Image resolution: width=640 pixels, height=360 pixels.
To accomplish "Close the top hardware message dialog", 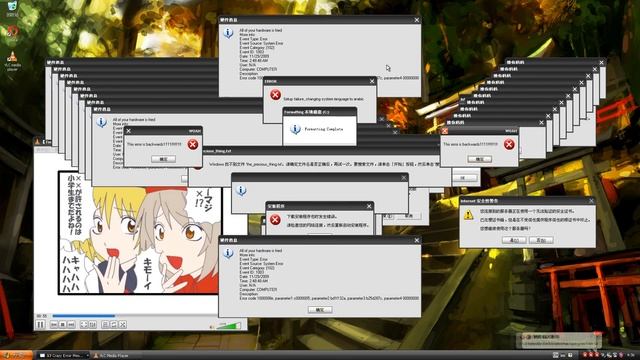I will point(416,20).
